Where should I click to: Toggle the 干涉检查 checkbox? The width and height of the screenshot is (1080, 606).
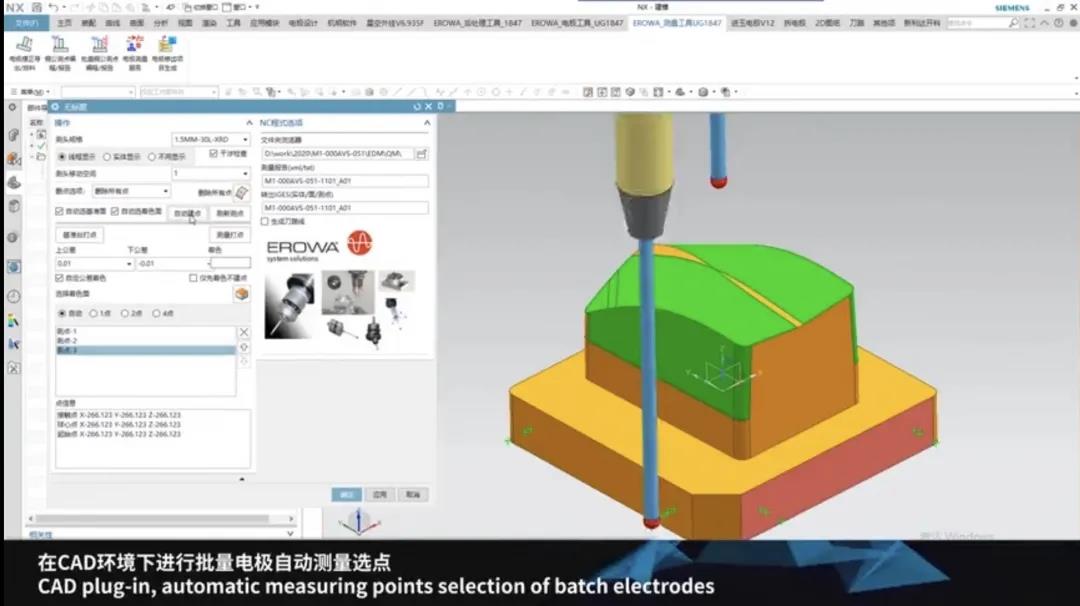[x=214, y=154]
